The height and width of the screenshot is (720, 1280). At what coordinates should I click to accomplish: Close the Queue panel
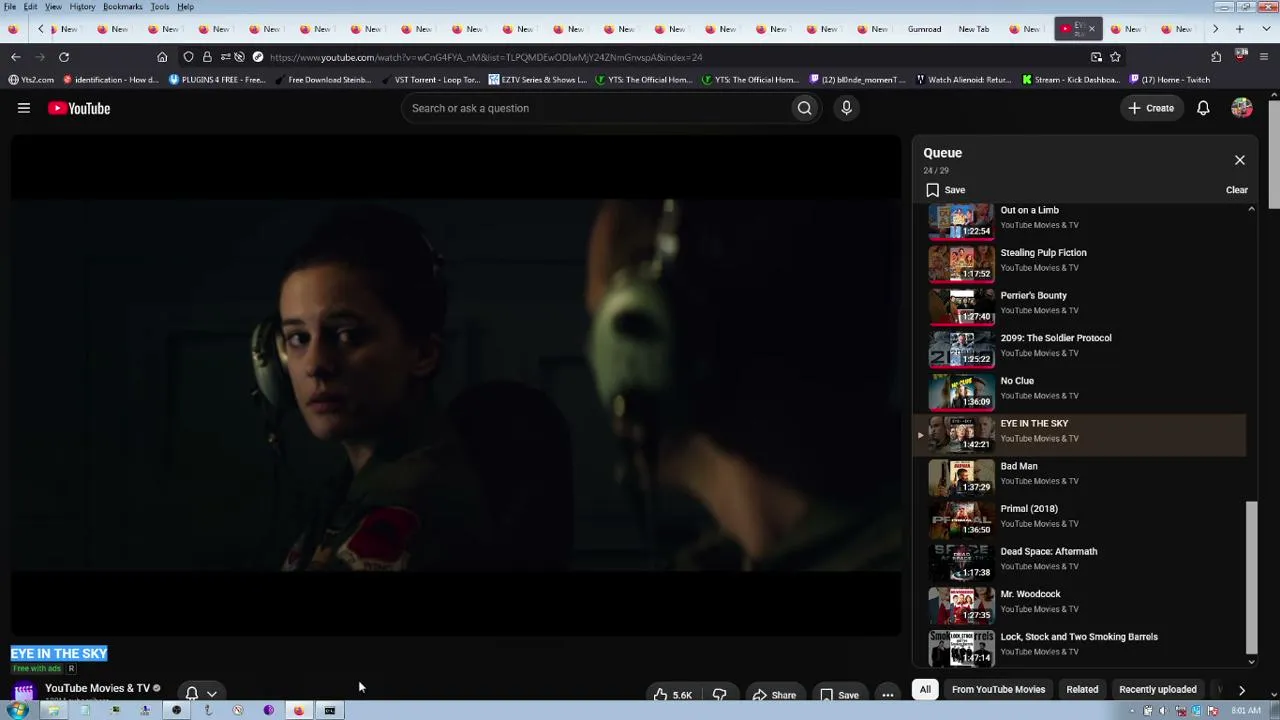coord(1240,160)
